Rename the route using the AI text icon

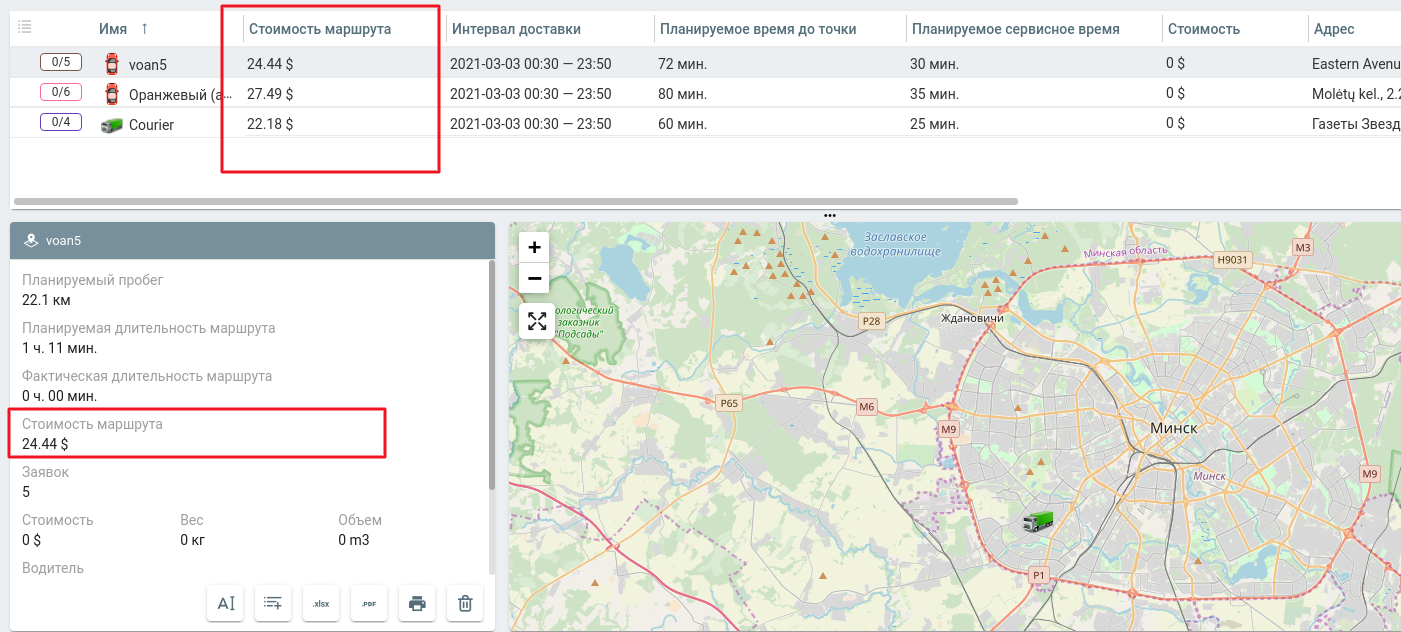point(224,602)
